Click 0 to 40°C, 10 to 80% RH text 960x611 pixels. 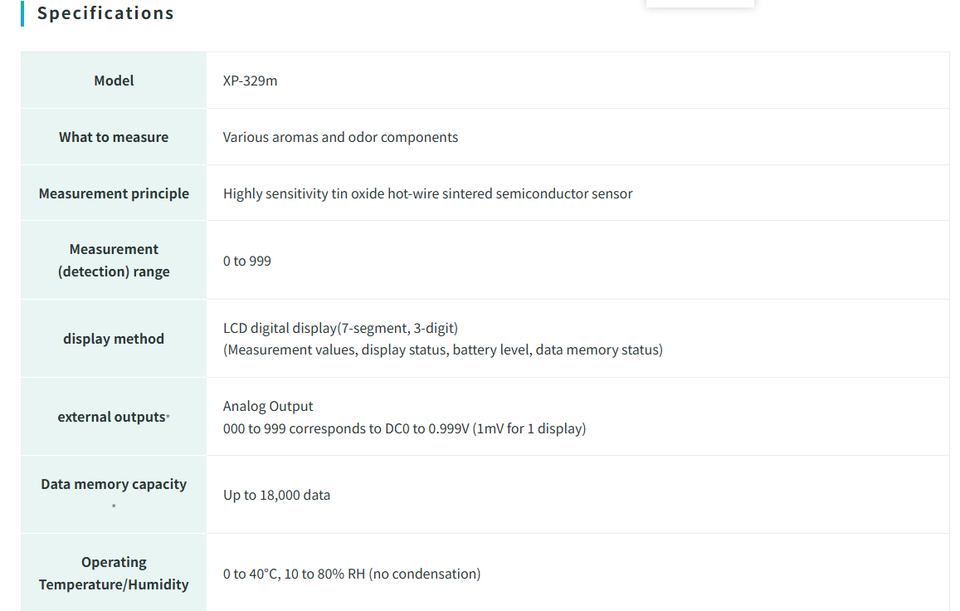point(351,574)
